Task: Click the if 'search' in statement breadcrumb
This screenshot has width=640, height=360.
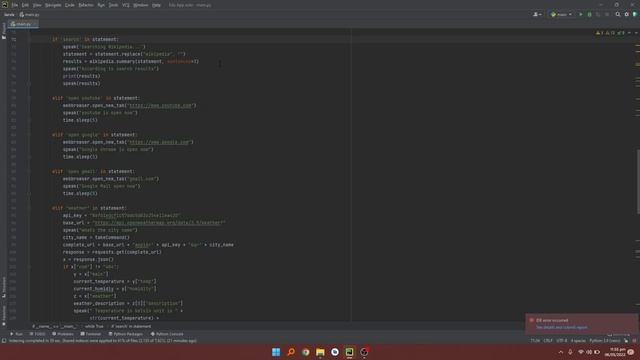Action: pyautogui.click(x=131, y=327)
